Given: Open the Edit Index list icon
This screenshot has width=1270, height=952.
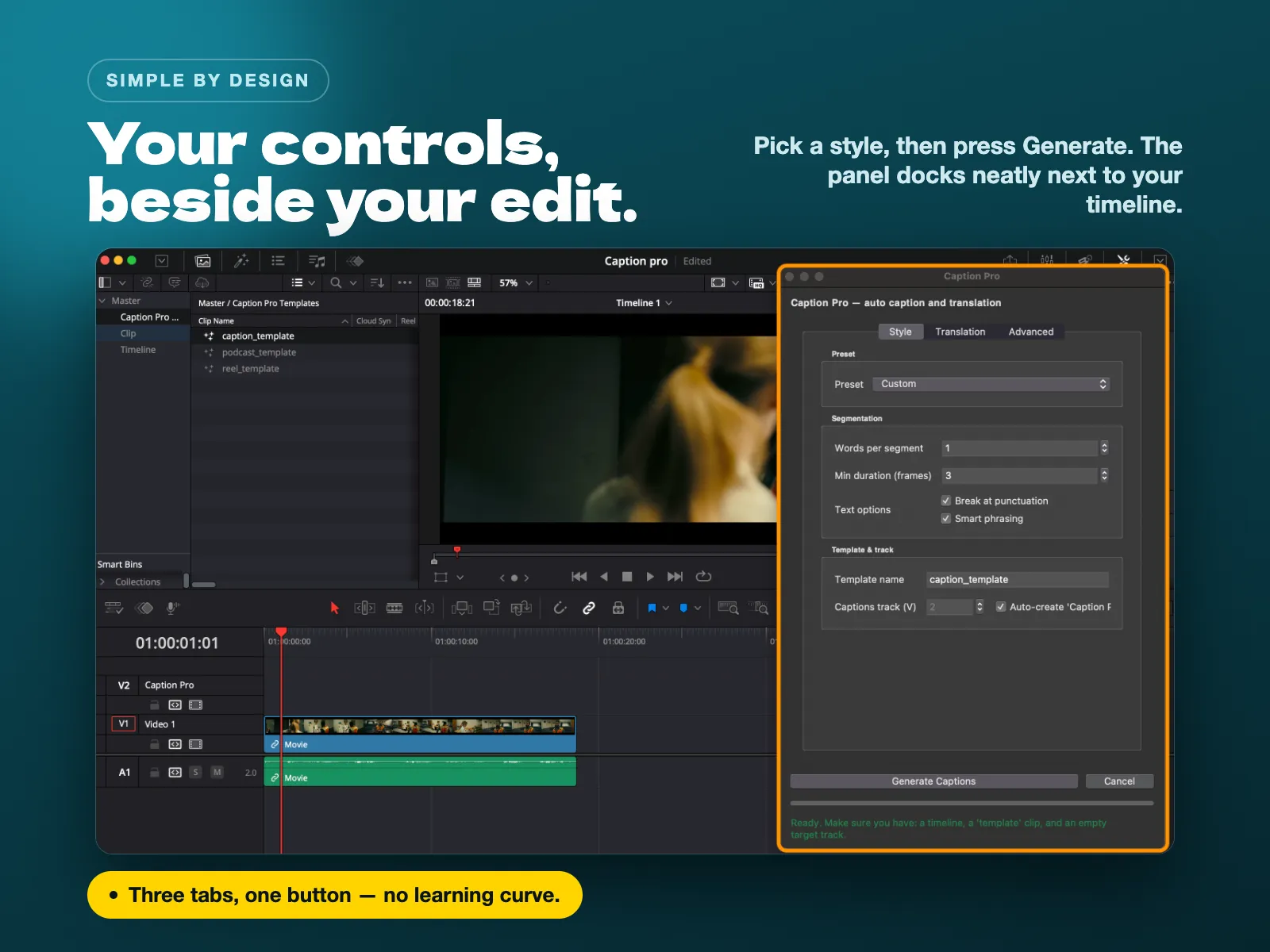Looking at the screenshot, I should tap(278, 261).
